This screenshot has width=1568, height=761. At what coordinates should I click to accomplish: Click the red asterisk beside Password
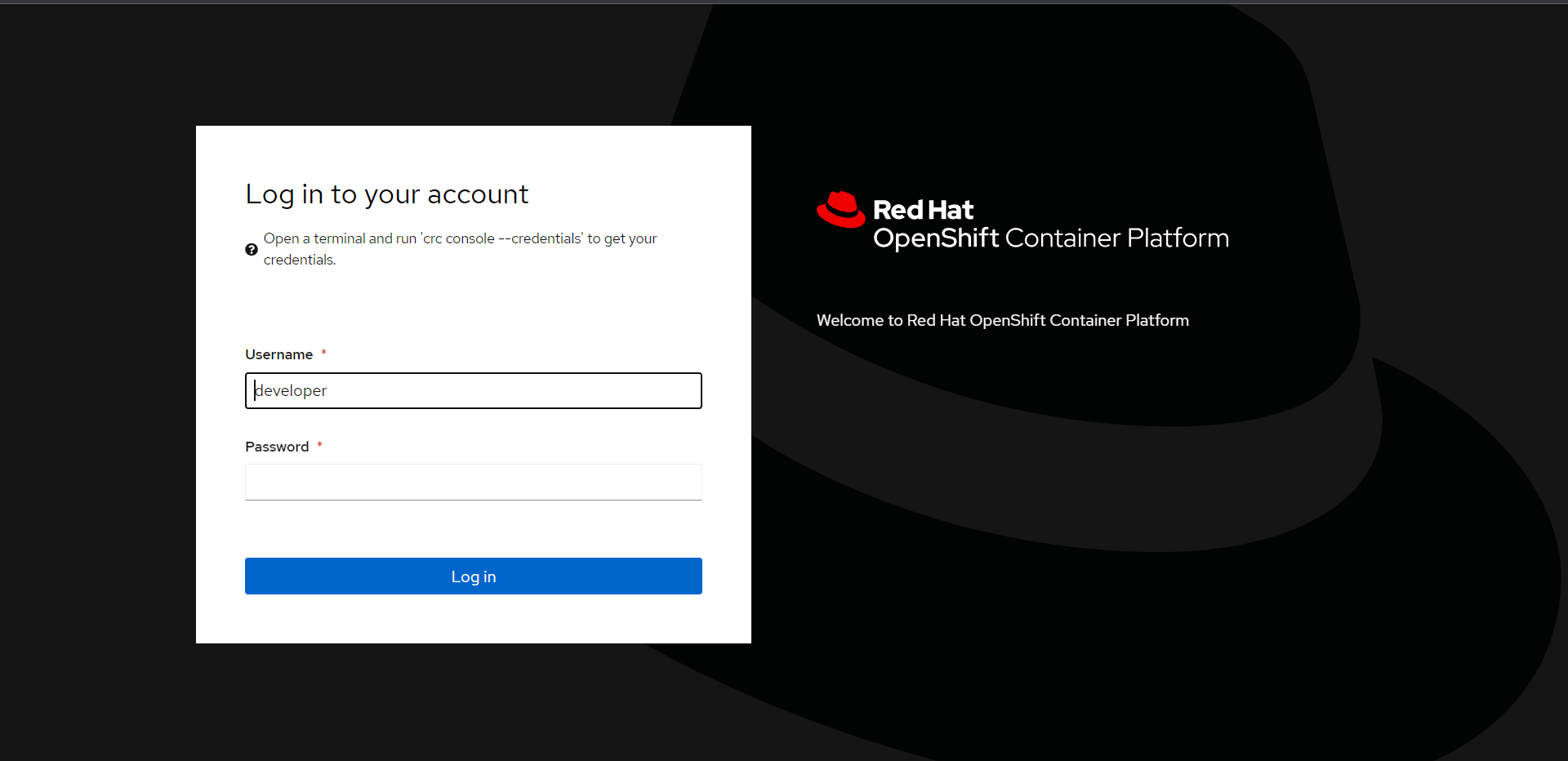point(319,445)
